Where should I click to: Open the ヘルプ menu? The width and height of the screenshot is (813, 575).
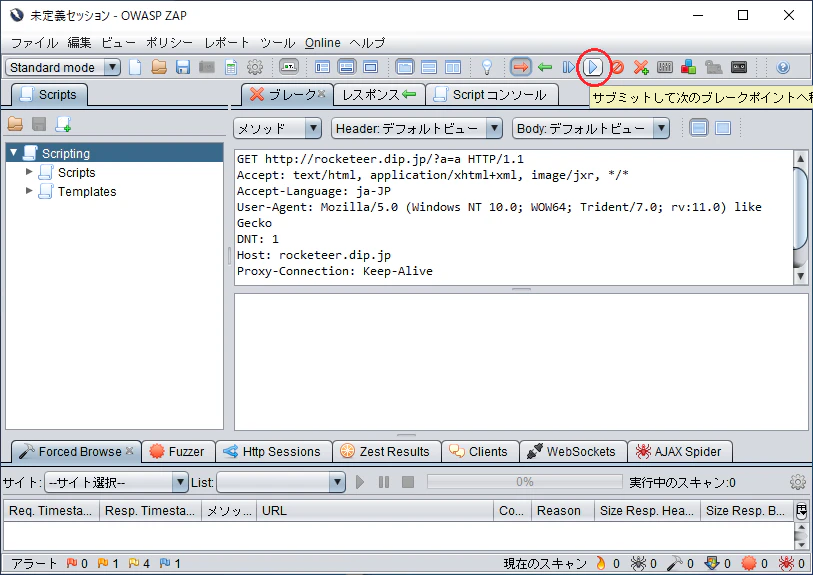367,43
